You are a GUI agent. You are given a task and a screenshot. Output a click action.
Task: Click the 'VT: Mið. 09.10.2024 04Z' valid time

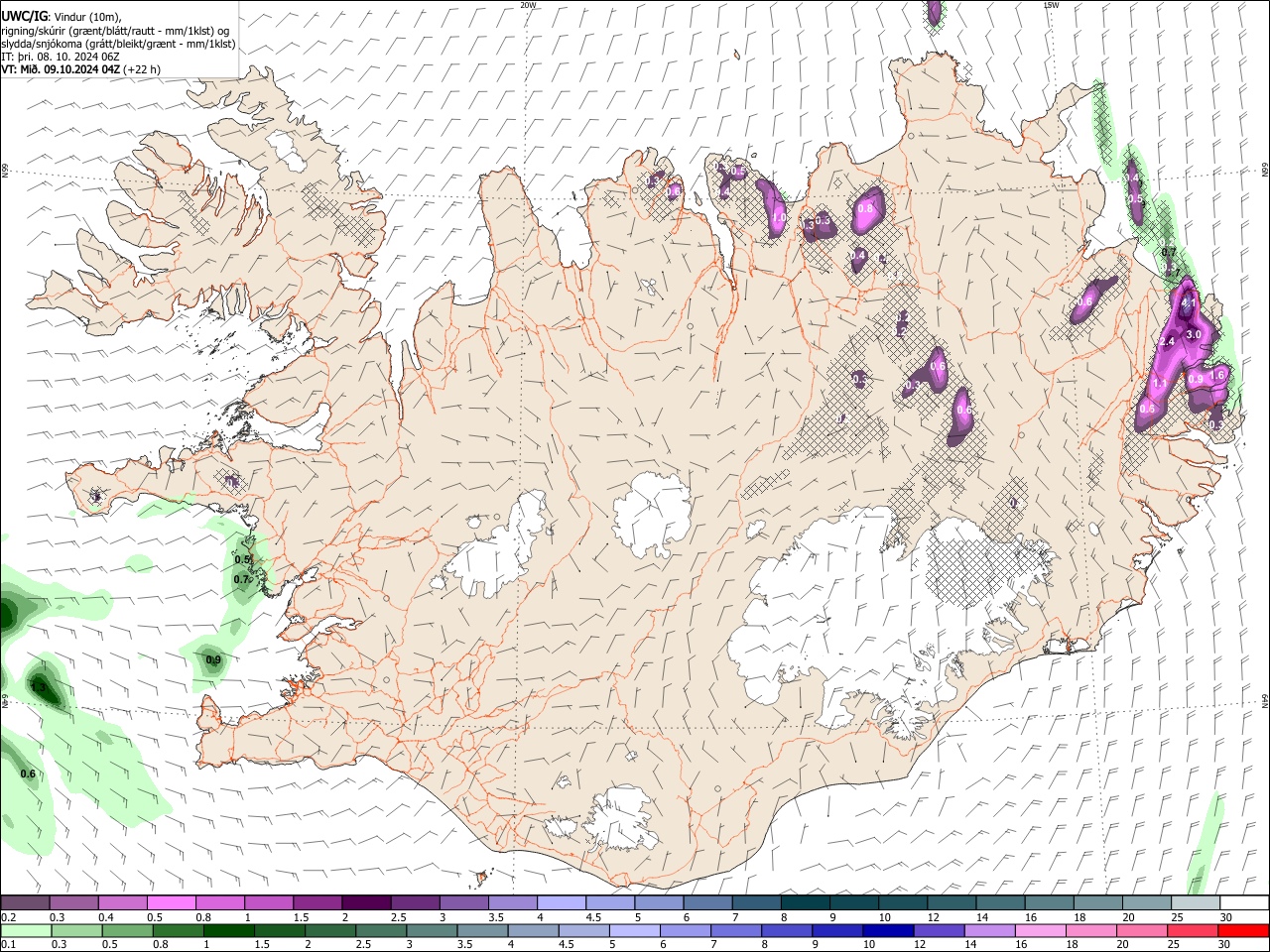point(61,69)
